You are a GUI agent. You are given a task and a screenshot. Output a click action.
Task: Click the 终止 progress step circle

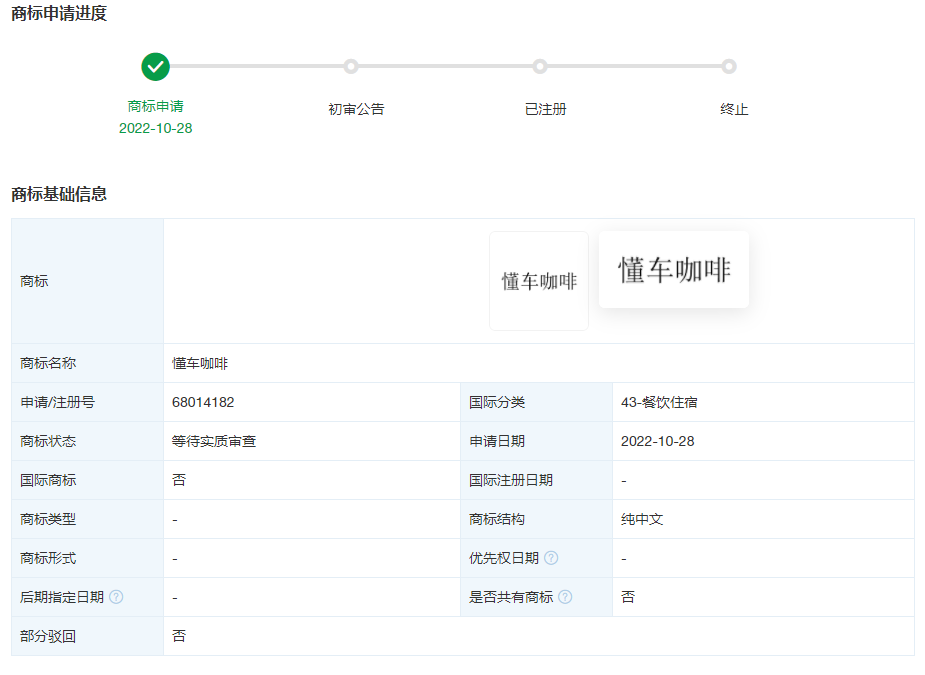tap(729, 67)
